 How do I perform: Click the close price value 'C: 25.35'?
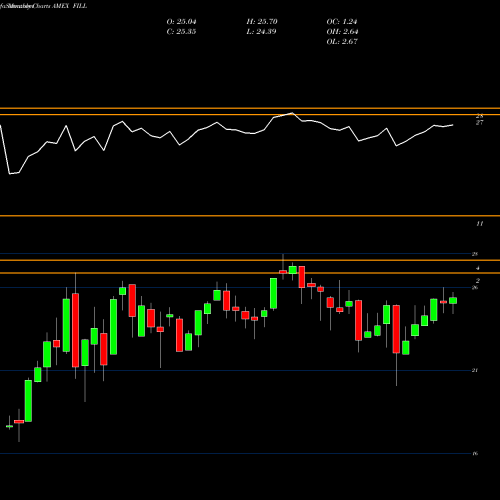(181, 32)
